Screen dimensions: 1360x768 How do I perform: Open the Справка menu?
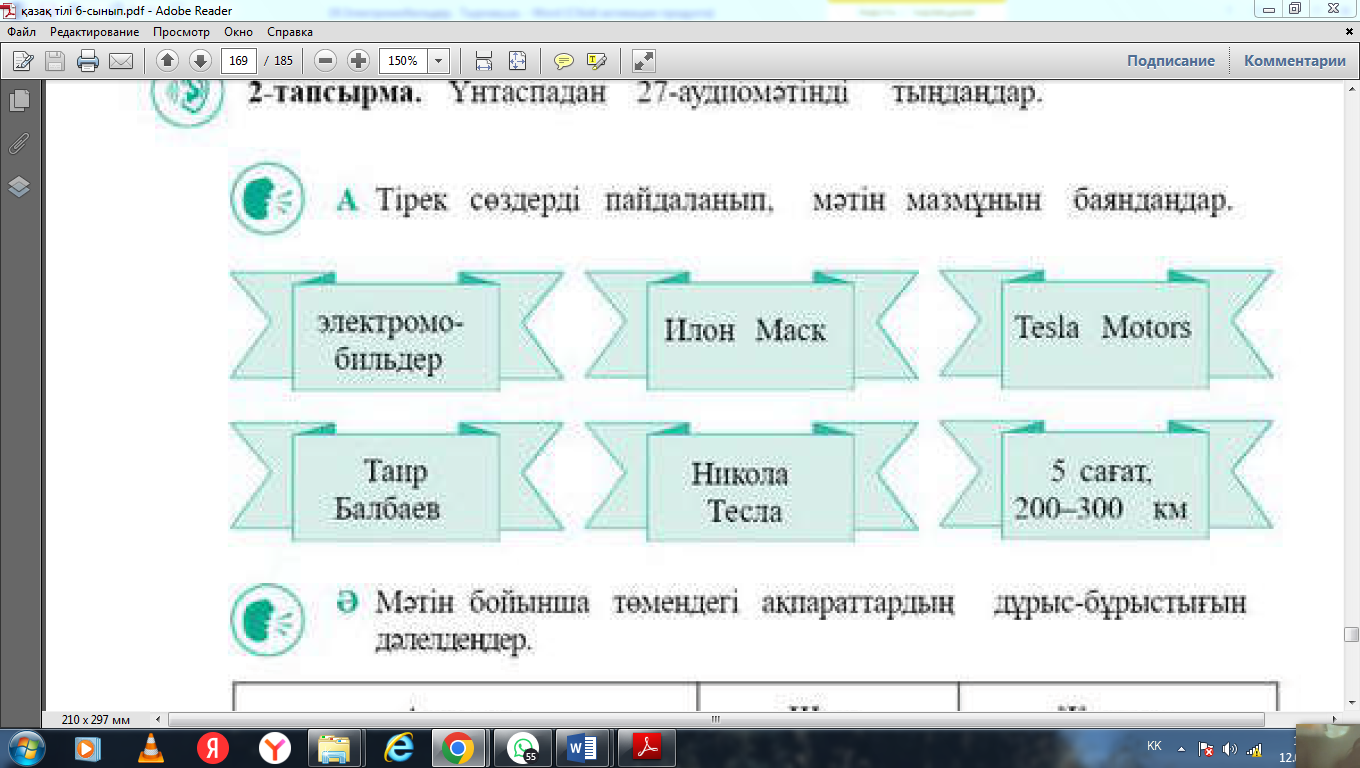tap(290, 32)
